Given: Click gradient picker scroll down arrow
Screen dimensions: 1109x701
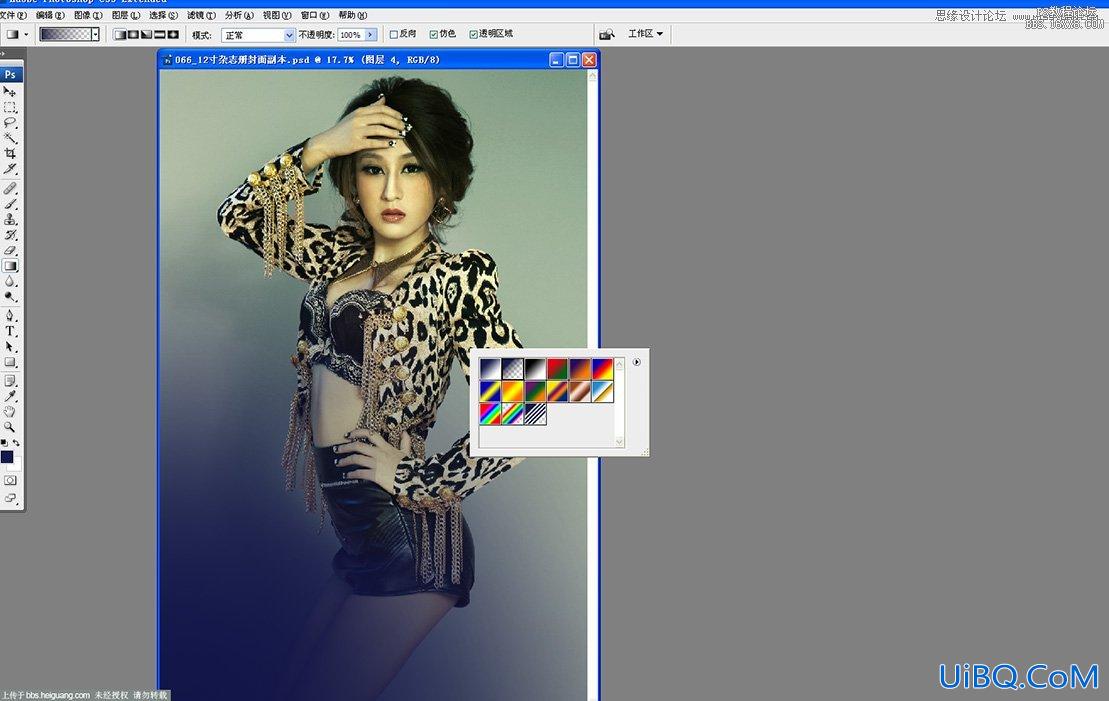Looking at the screenshot, I should (x=620, y=442).
